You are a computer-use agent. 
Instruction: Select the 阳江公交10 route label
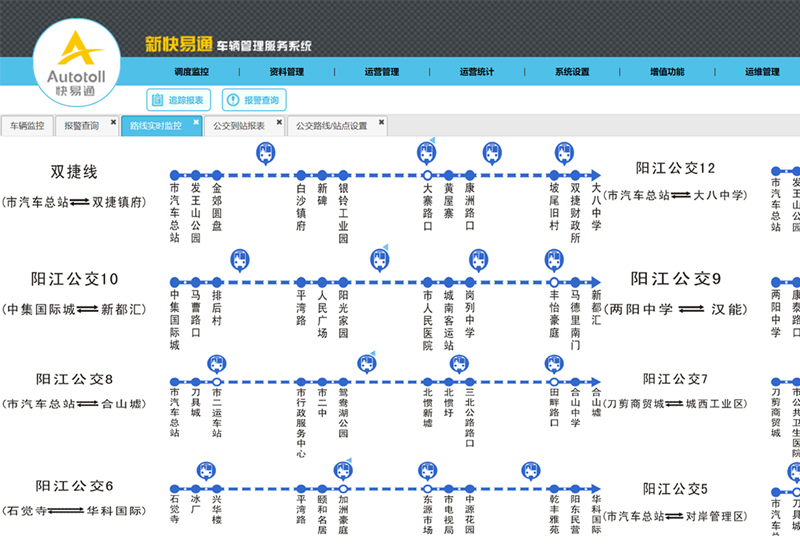(75, 279)
